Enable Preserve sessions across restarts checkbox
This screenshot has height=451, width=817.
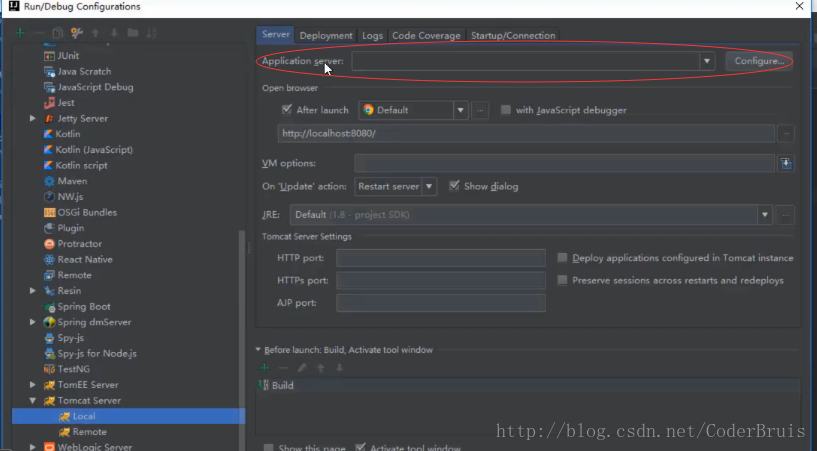[562, 280]
